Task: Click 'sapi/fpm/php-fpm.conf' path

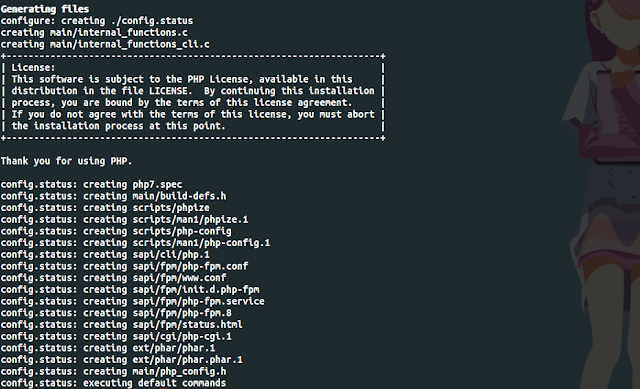Action: 190,266
